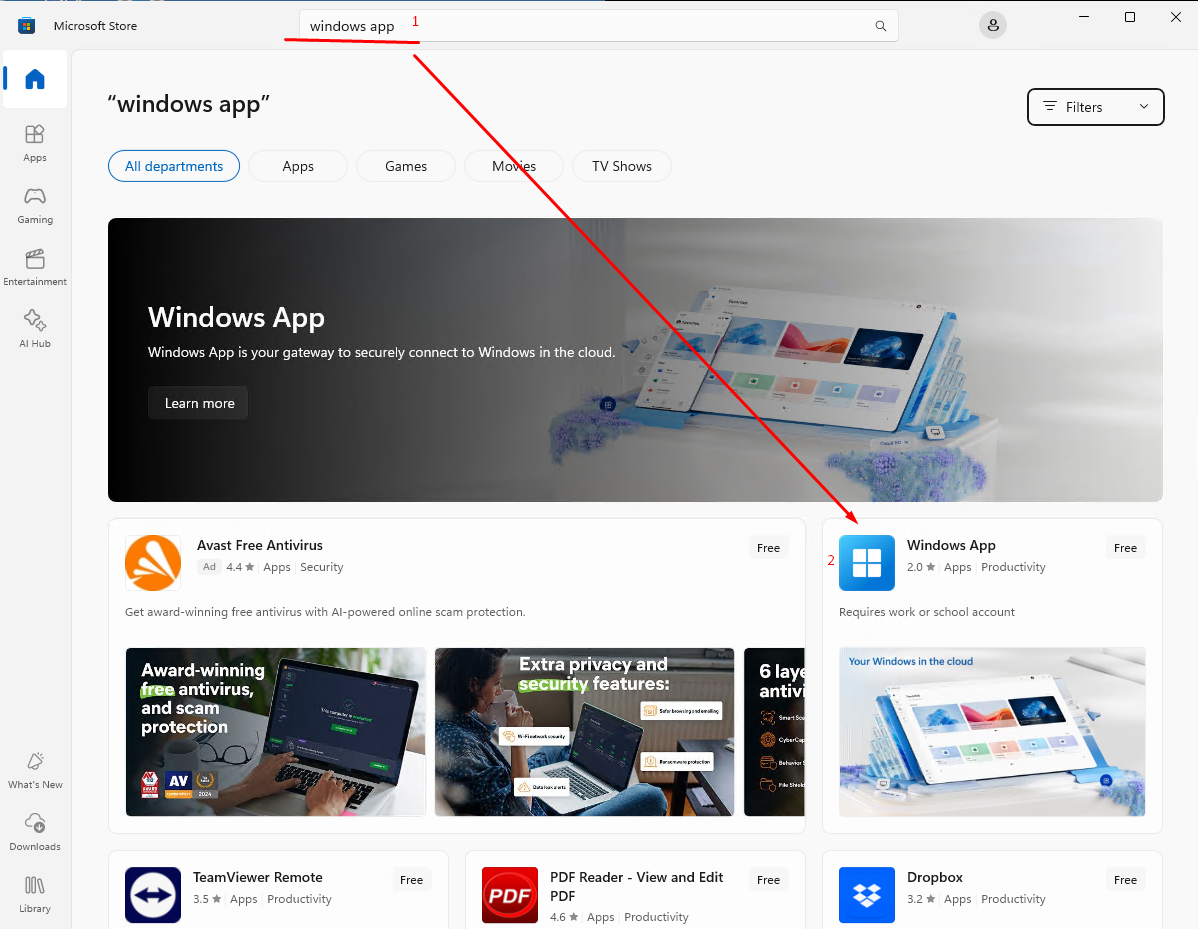Open the Apps section in sidebar
This screenshot has width=1198, height=929.
pyautogui.click(x=35, y=144)
